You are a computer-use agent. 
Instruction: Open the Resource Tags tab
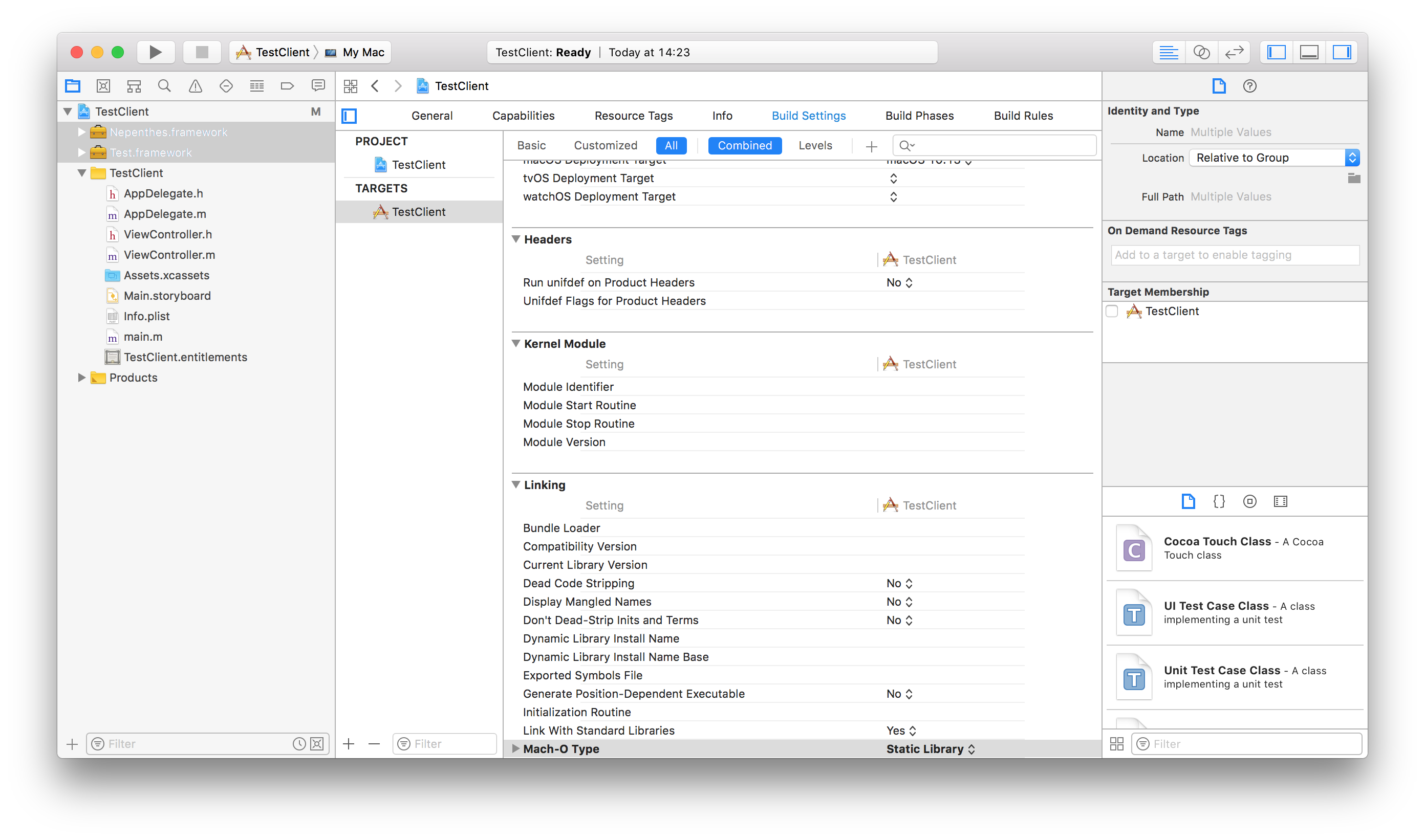(x=634, y=116)
